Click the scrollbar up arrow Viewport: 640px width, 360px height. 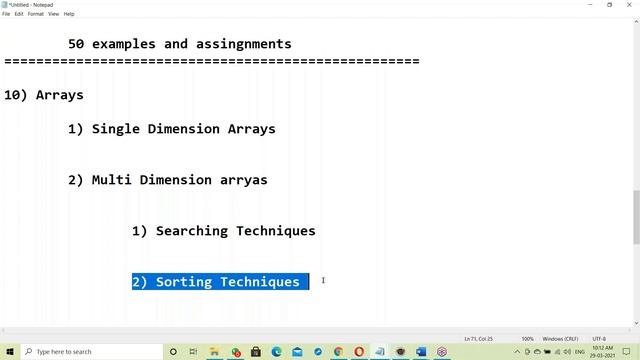coord(636,22)
